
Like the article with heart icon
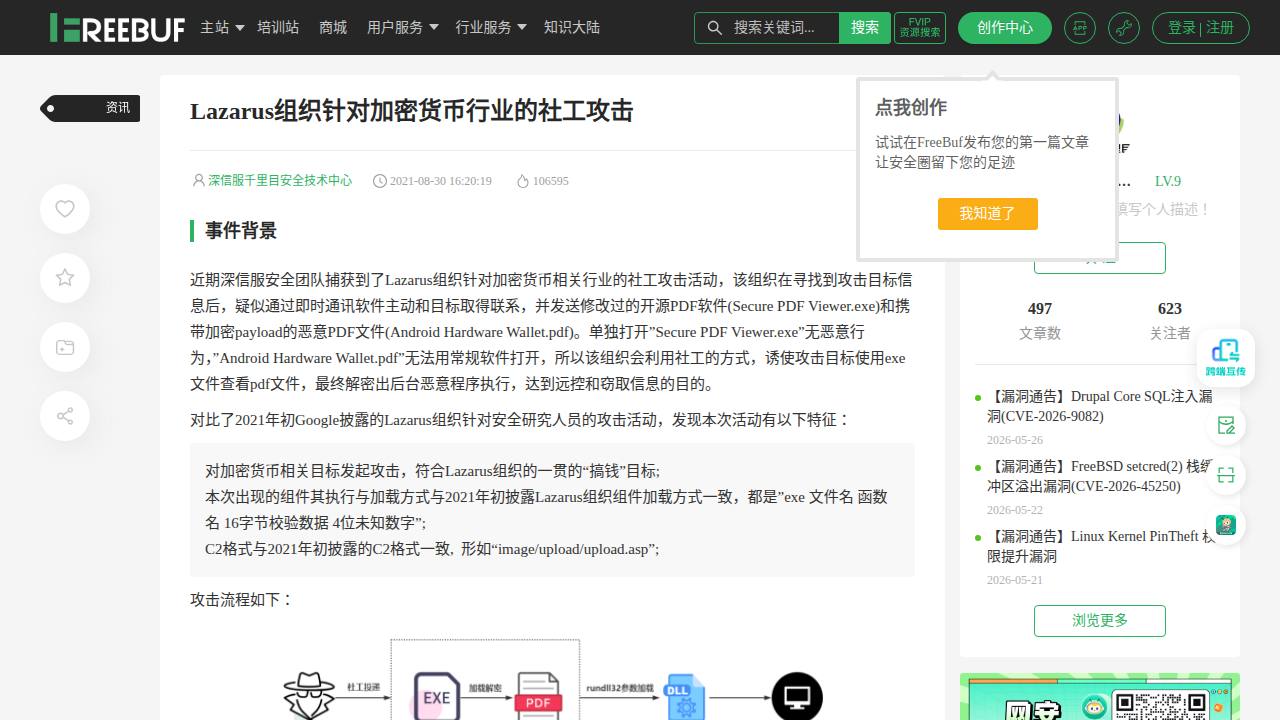(x=65, y=209)
